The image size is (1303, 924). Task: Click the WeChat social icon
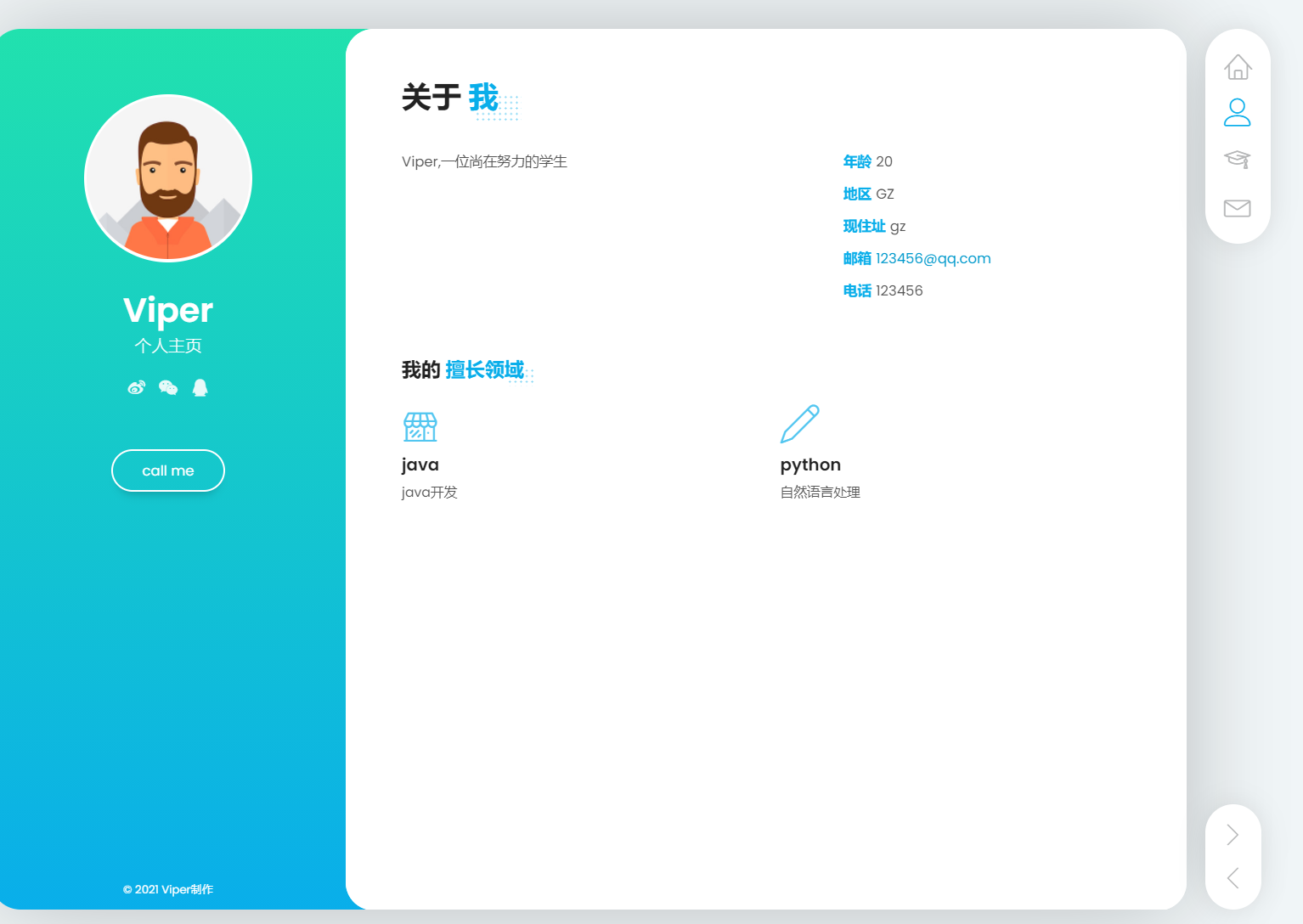click(168, 388)
